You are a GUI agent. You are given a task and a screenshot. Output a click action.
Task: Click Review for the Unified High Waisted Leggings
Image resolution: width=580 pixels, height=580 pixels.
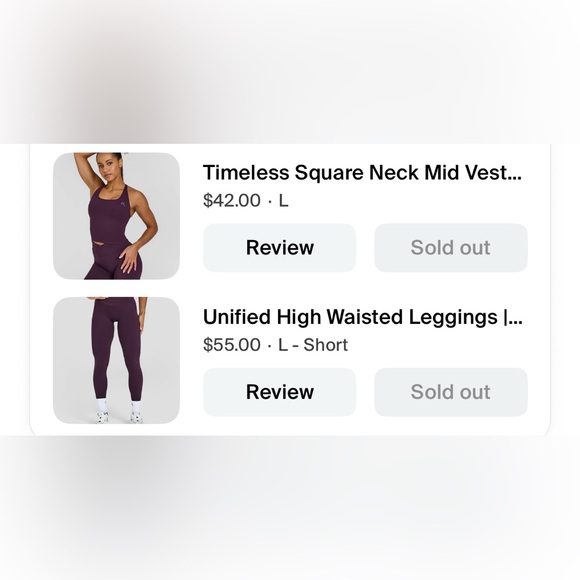point(279,392)
